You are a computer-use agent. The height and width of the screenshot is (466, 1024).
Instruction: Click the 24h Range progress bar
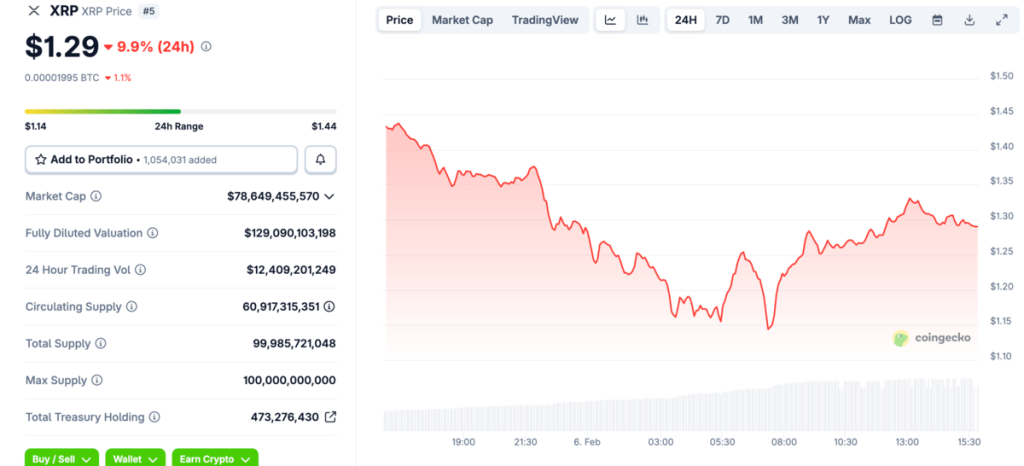(x=180, y=111)
